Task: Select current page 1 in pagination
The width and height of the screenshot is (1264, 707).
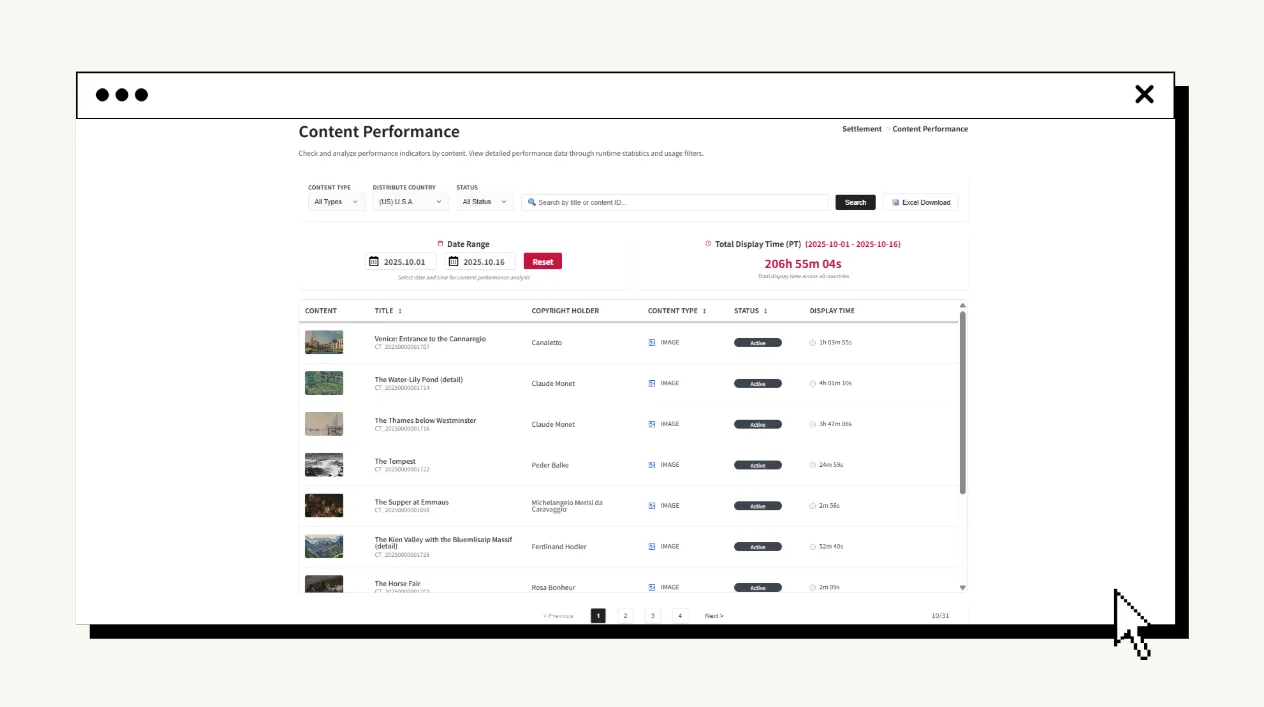Action: tap(598, 616)
